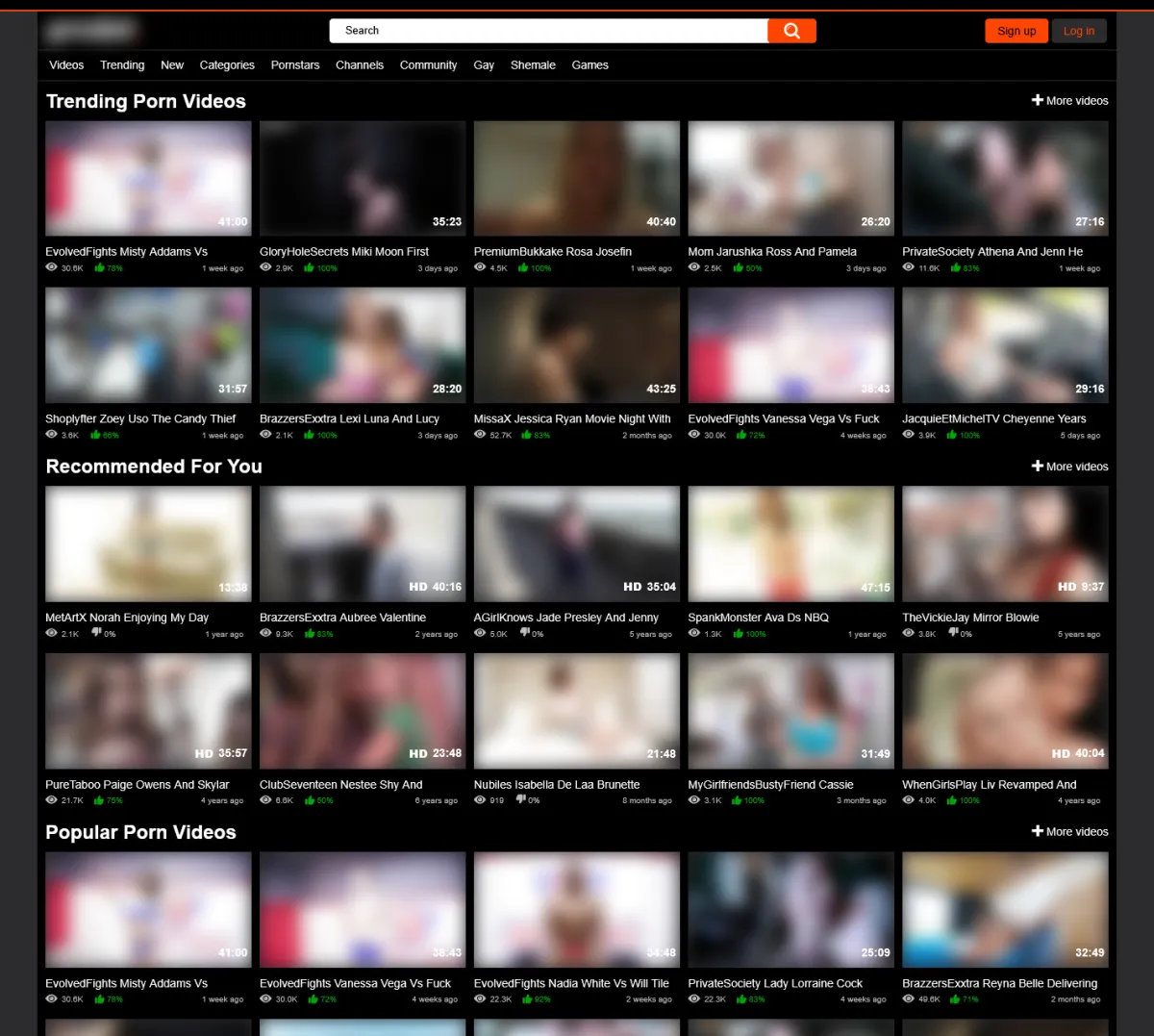Go to the Channels section in the navigation
Viewport: 1154px width, 1036px height.
(x=360, y=65)
